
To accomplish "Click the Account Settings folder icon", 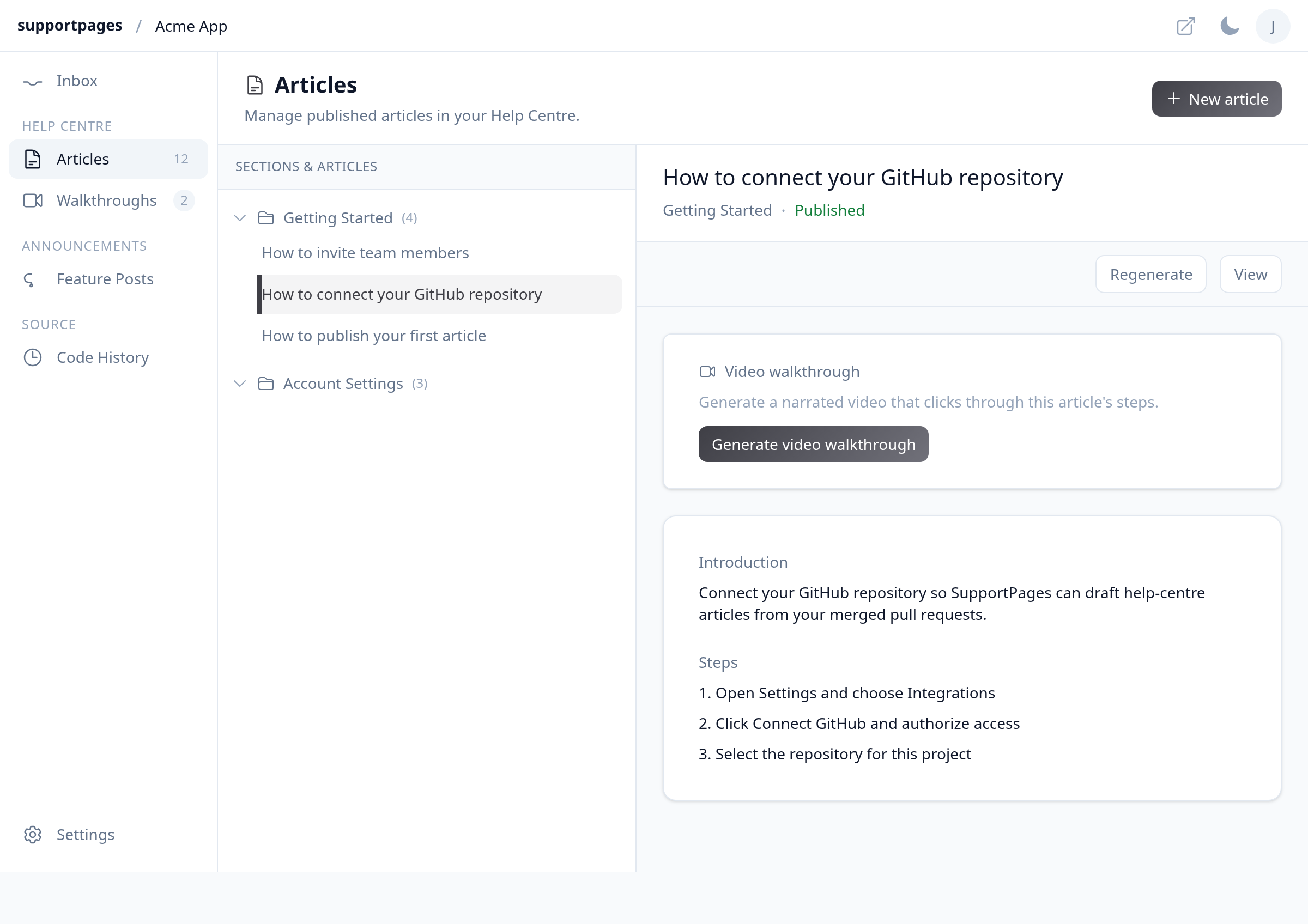I will (266, 384).
